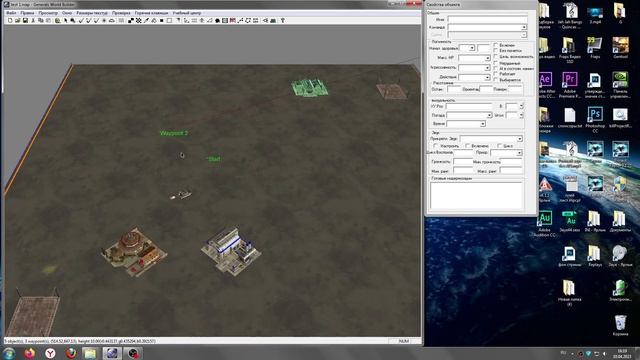Select the pointer arrow tool in toolbar
This screenshot has height=360, width=640.
click(x=65, y=20)
